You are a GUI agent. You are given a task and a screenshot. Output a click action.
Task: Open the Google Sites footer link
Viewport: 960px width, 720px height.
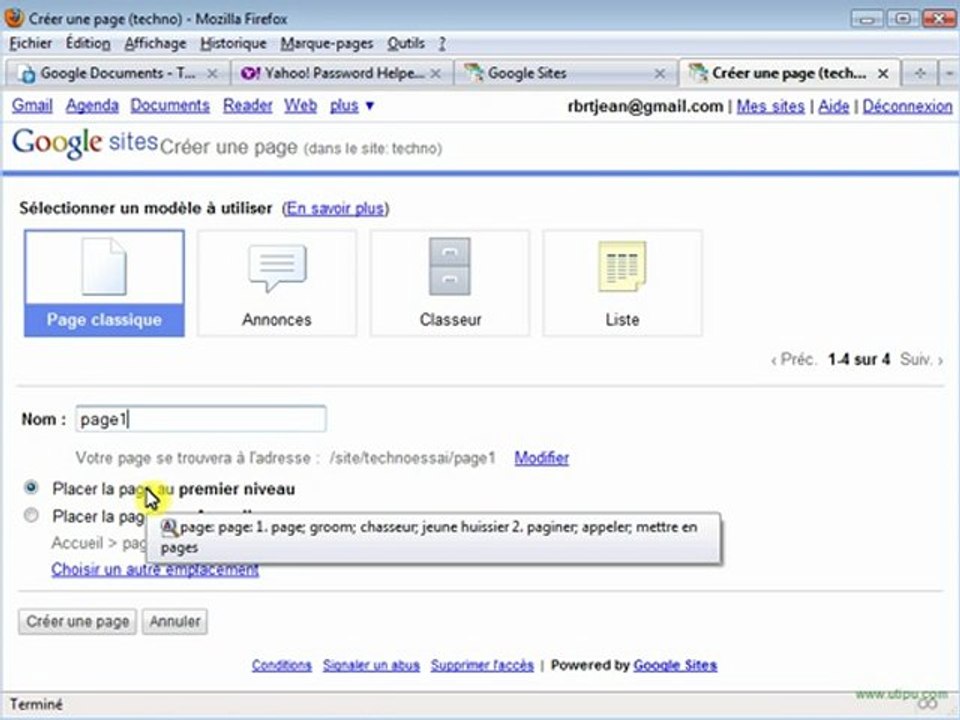click(675, 666)
